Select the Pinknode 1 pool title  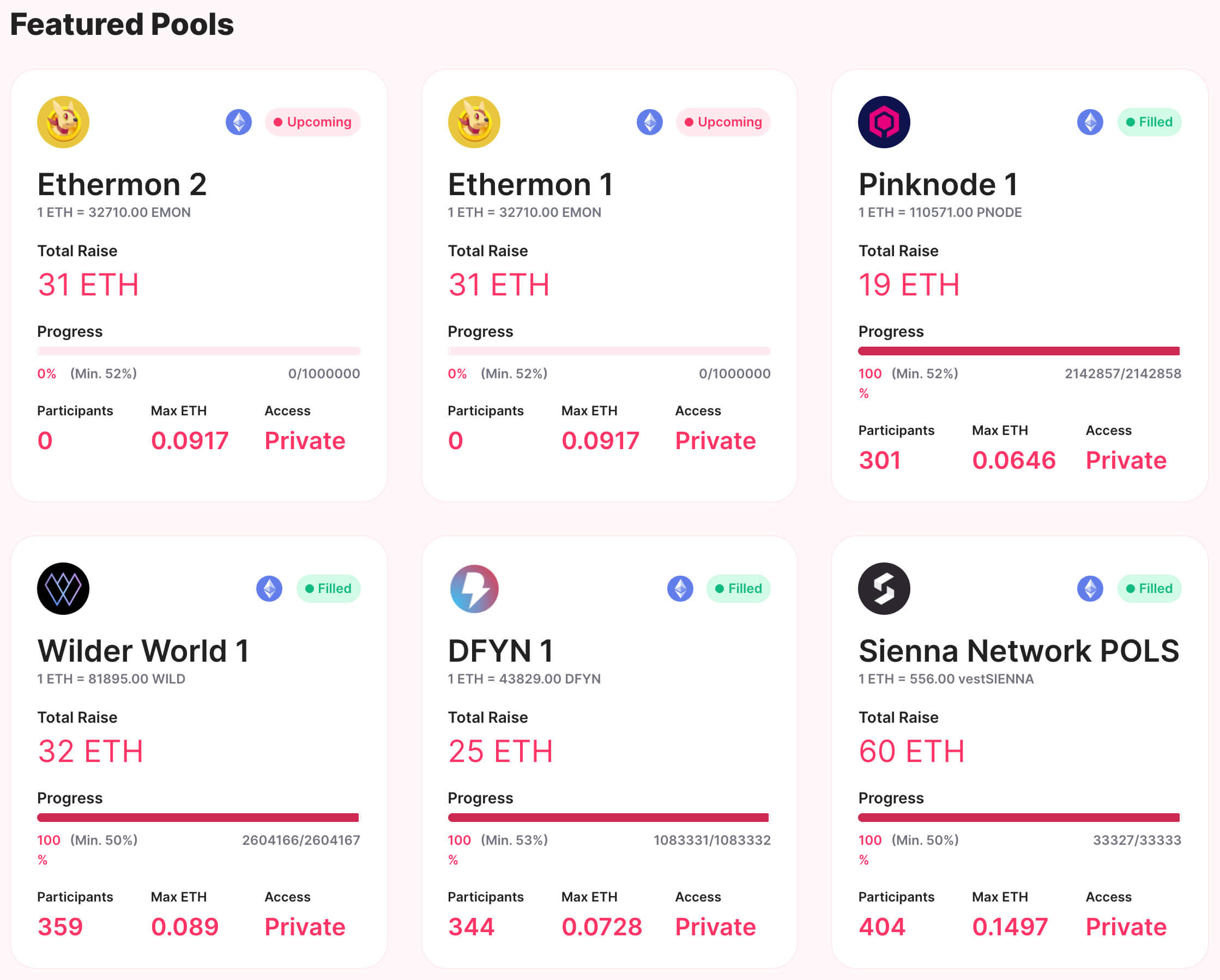938,183
